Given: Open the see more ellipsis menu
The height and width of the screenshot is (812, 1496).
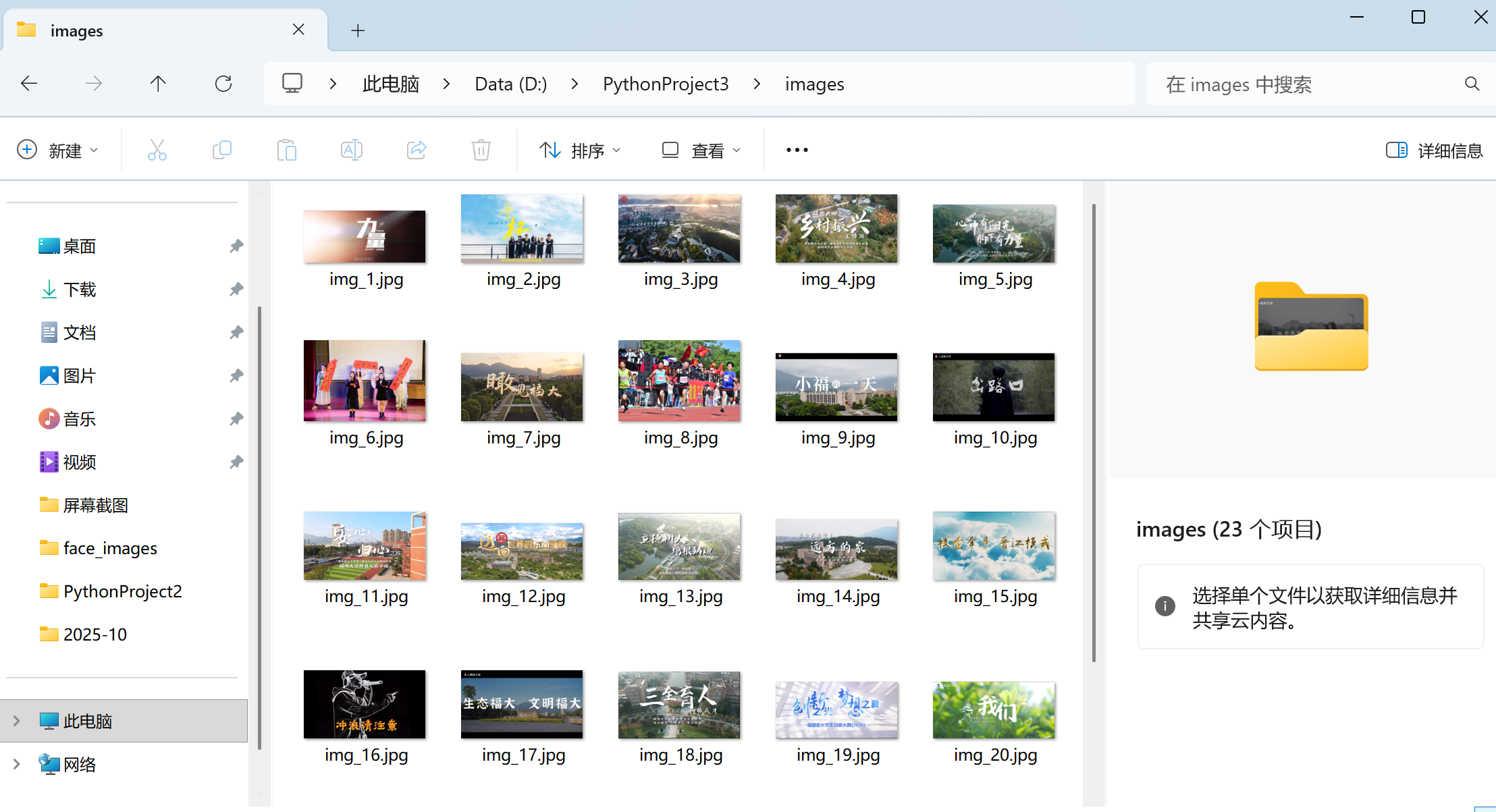Looking at the screenshot, I should [x=796, y=150].
